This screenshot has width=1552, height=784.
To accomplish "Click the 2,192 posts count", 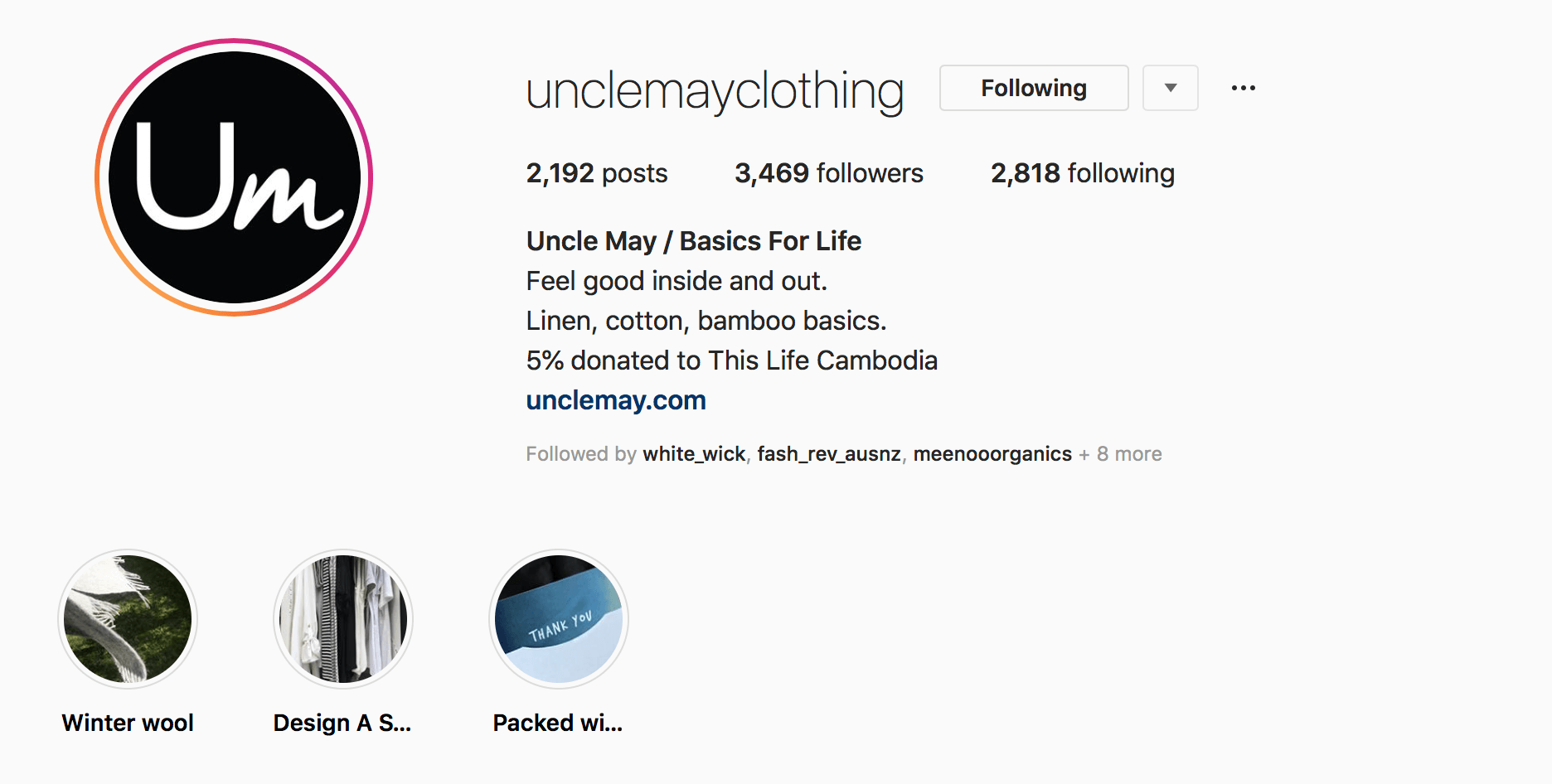I will 596,172.
